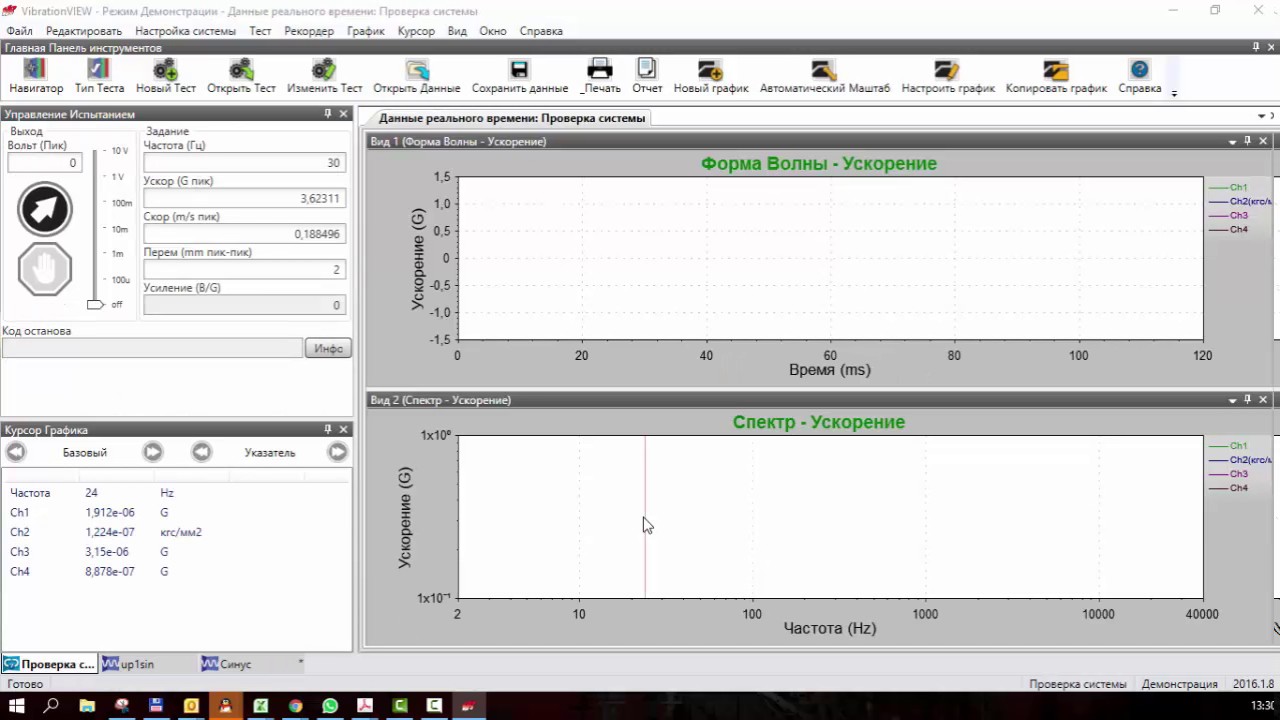
Task: Select Ch3 legend entry in spectrum graph
Action: point(1228,474)
